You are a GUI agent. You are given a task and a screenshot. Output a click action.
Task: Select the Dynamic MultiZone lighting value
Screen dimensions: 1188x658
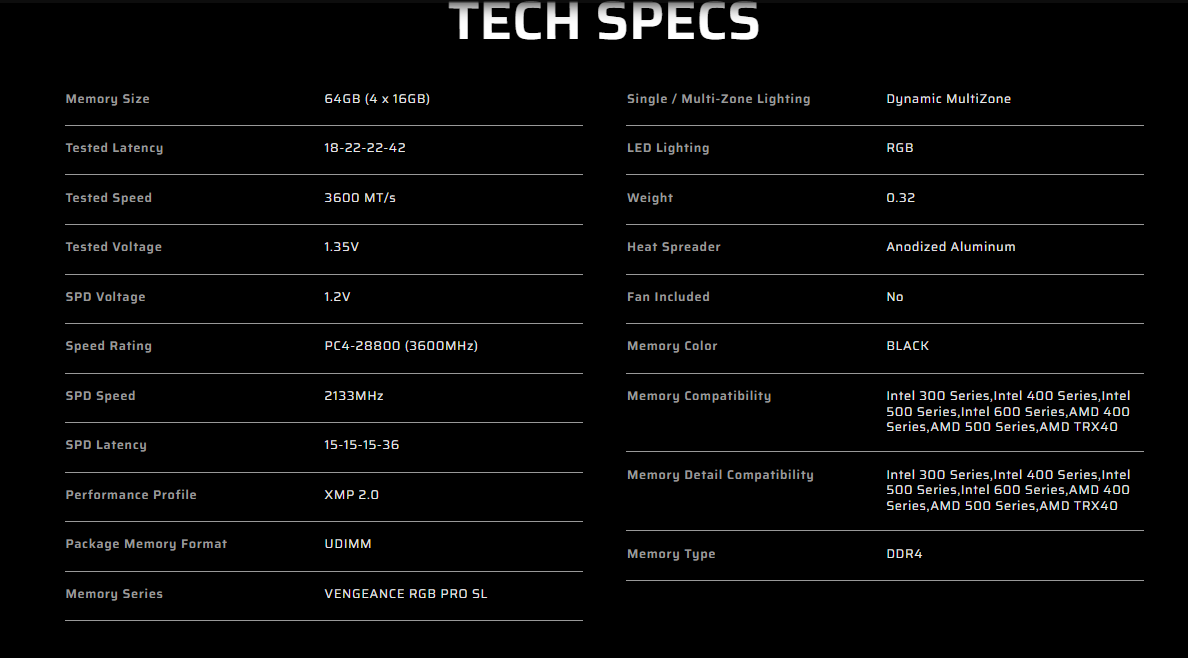[949, 99]
